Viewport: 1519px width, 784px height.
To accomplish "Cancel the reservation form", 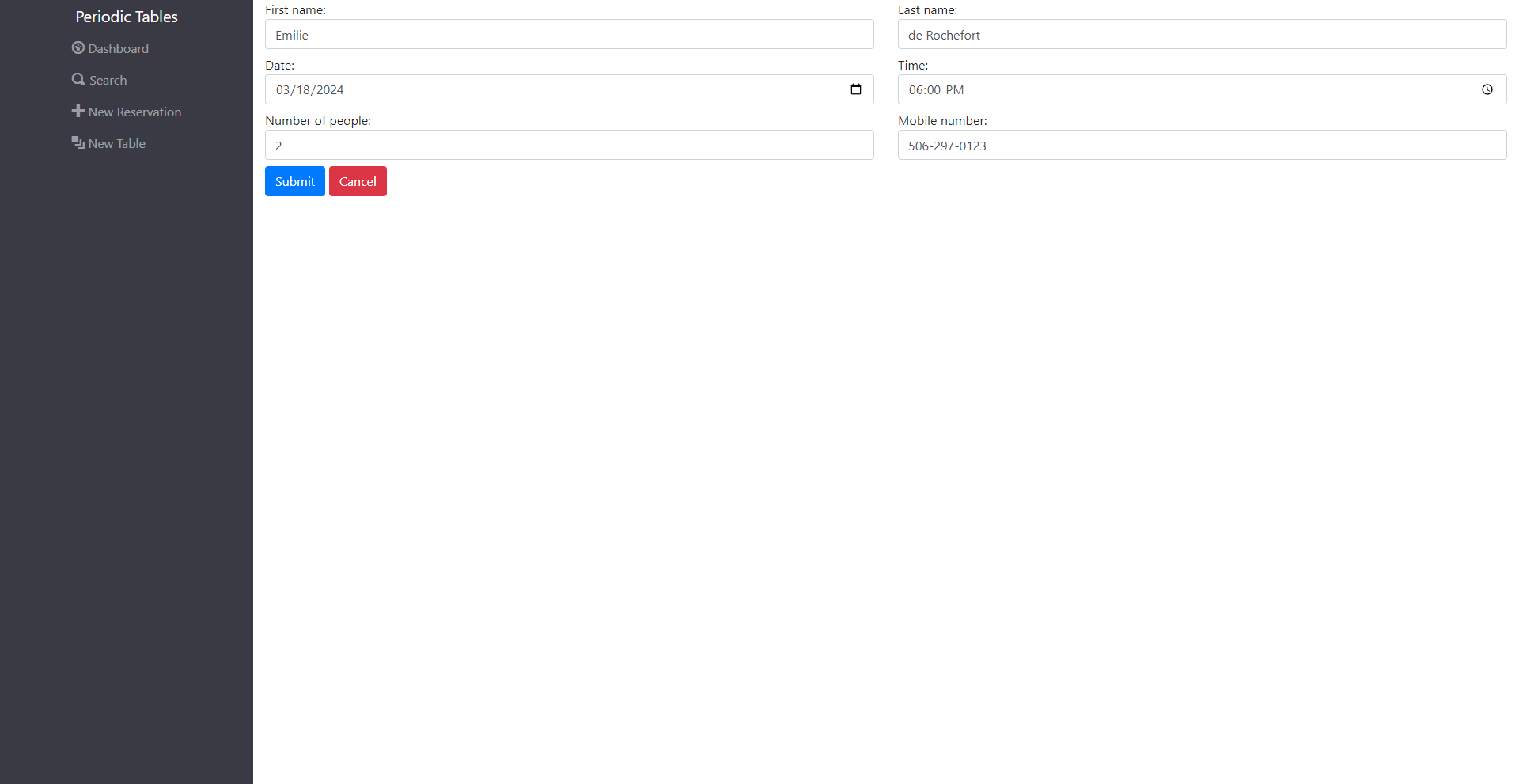I will click(x=358, y=181).
